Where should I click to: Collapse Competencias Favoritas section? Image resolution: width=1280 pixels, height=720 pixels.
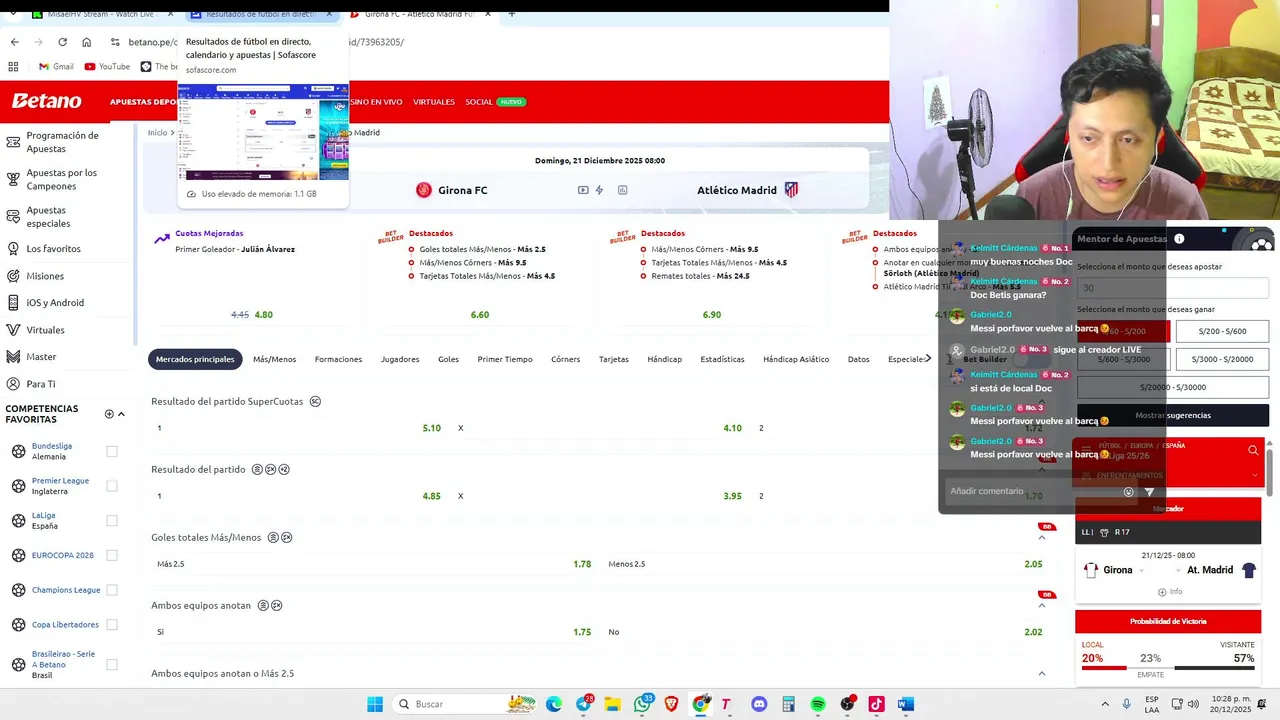point(121,414)
